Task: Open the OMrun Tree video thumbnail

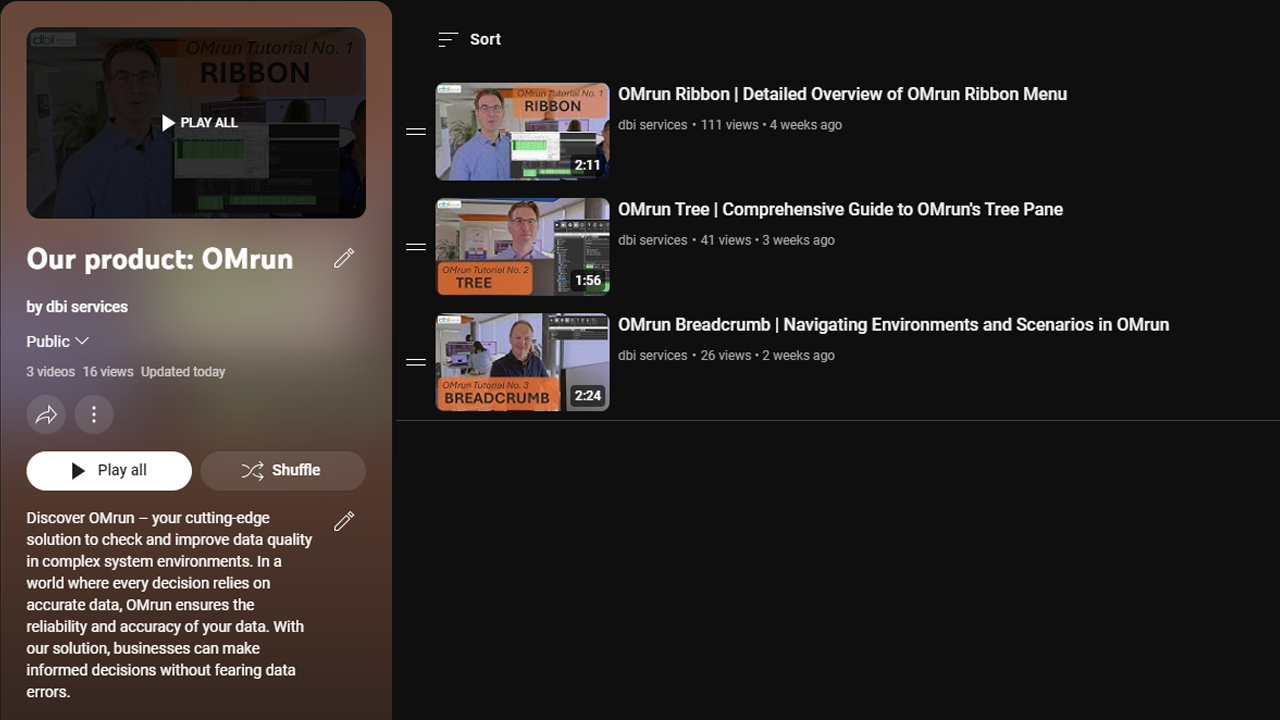Action: pos(523,247)
